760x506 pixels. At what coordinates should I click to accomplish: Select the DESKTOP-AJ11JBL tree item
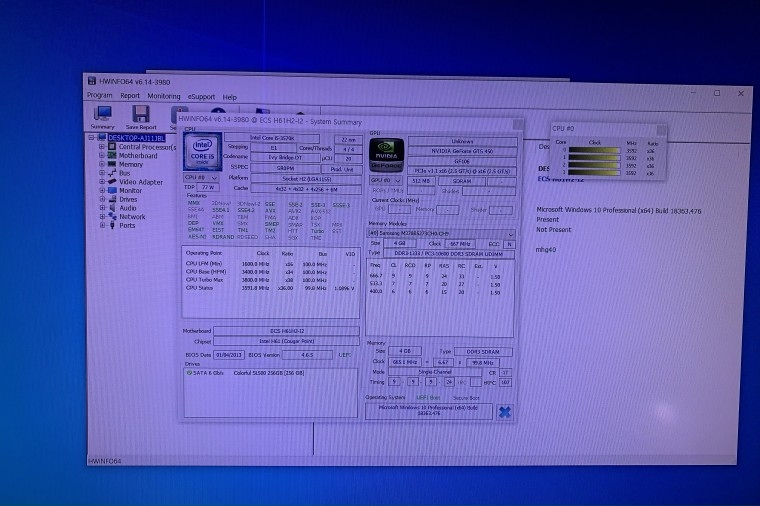coord(136,138)
